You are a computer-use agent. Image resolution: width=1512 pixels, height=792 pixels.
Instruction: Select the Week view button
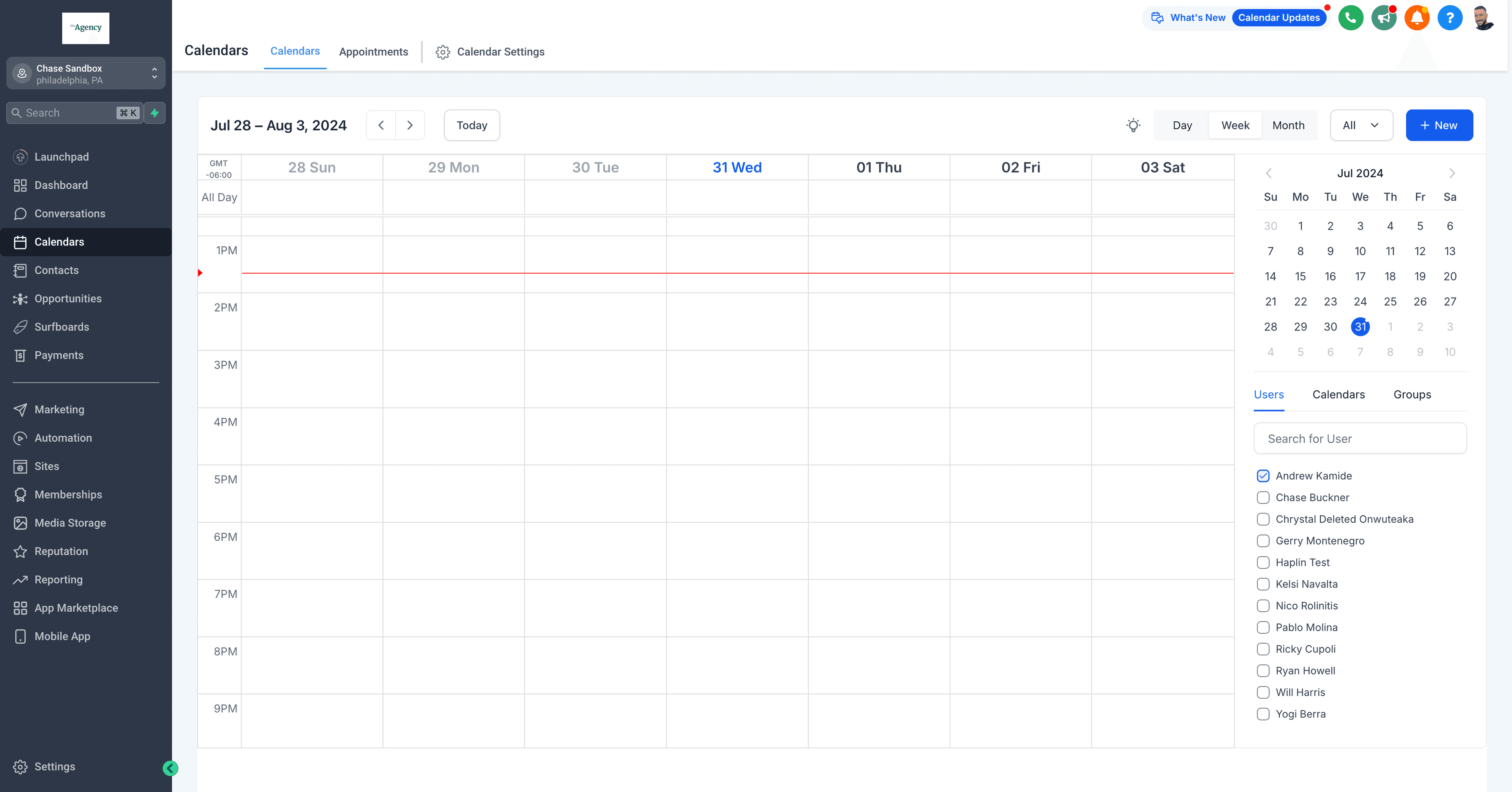[x=1235, y=125]
